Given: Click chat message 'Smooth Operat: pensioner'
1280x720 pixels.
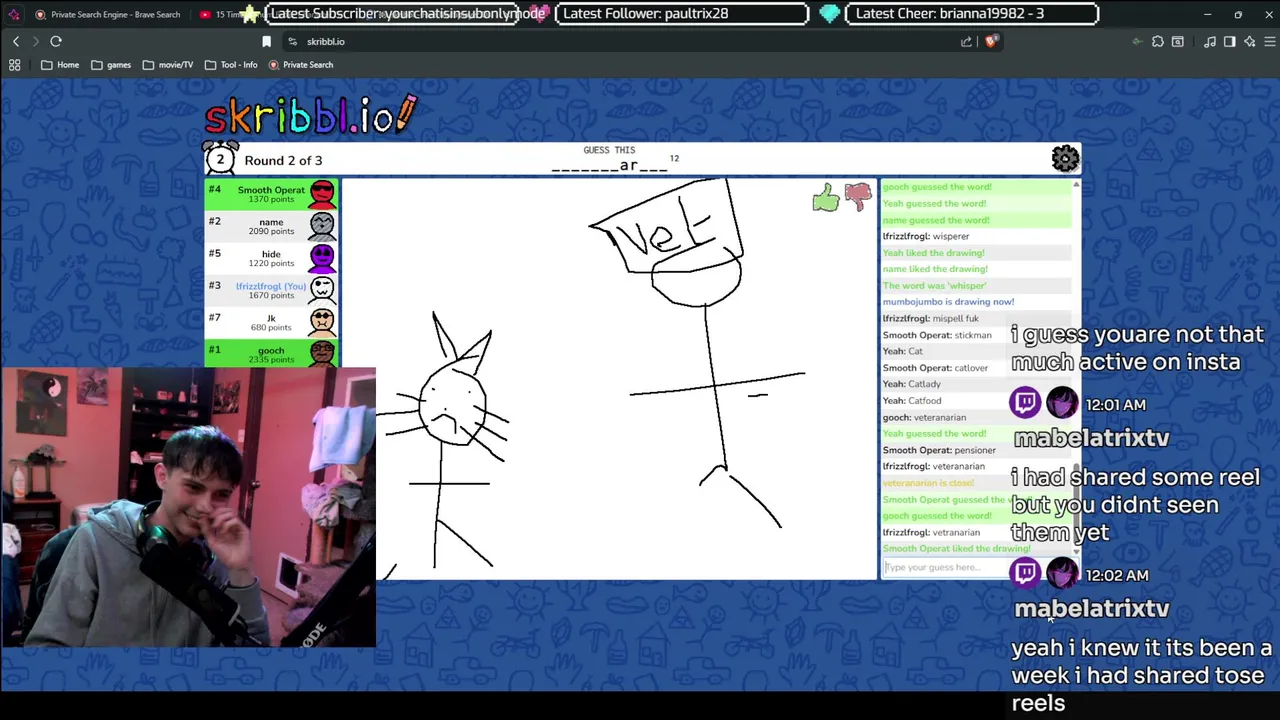Looking at the screenshot, I should coord(939,450).
